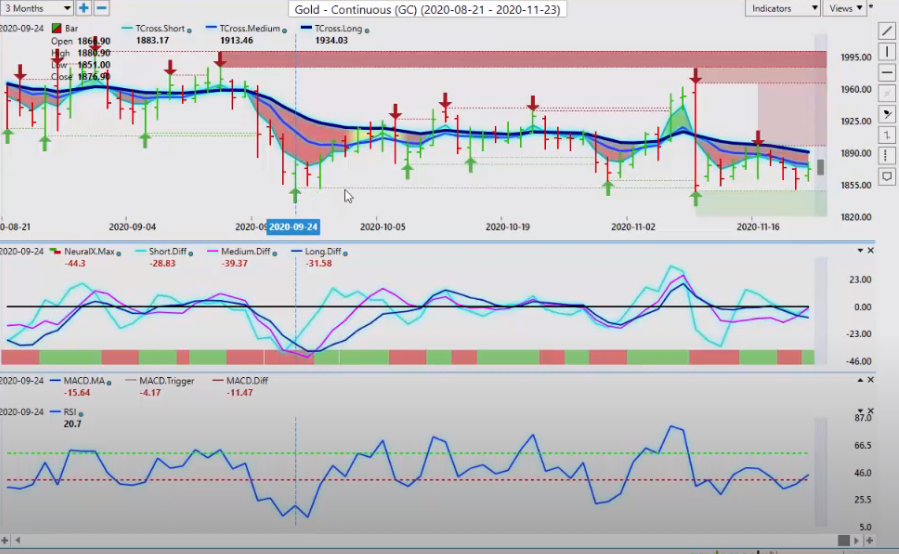The height and width of the screenshot is (554, 899).
Task: Click the Gold - Continuous (GC) title field
Action: click(x=427, y=9)
